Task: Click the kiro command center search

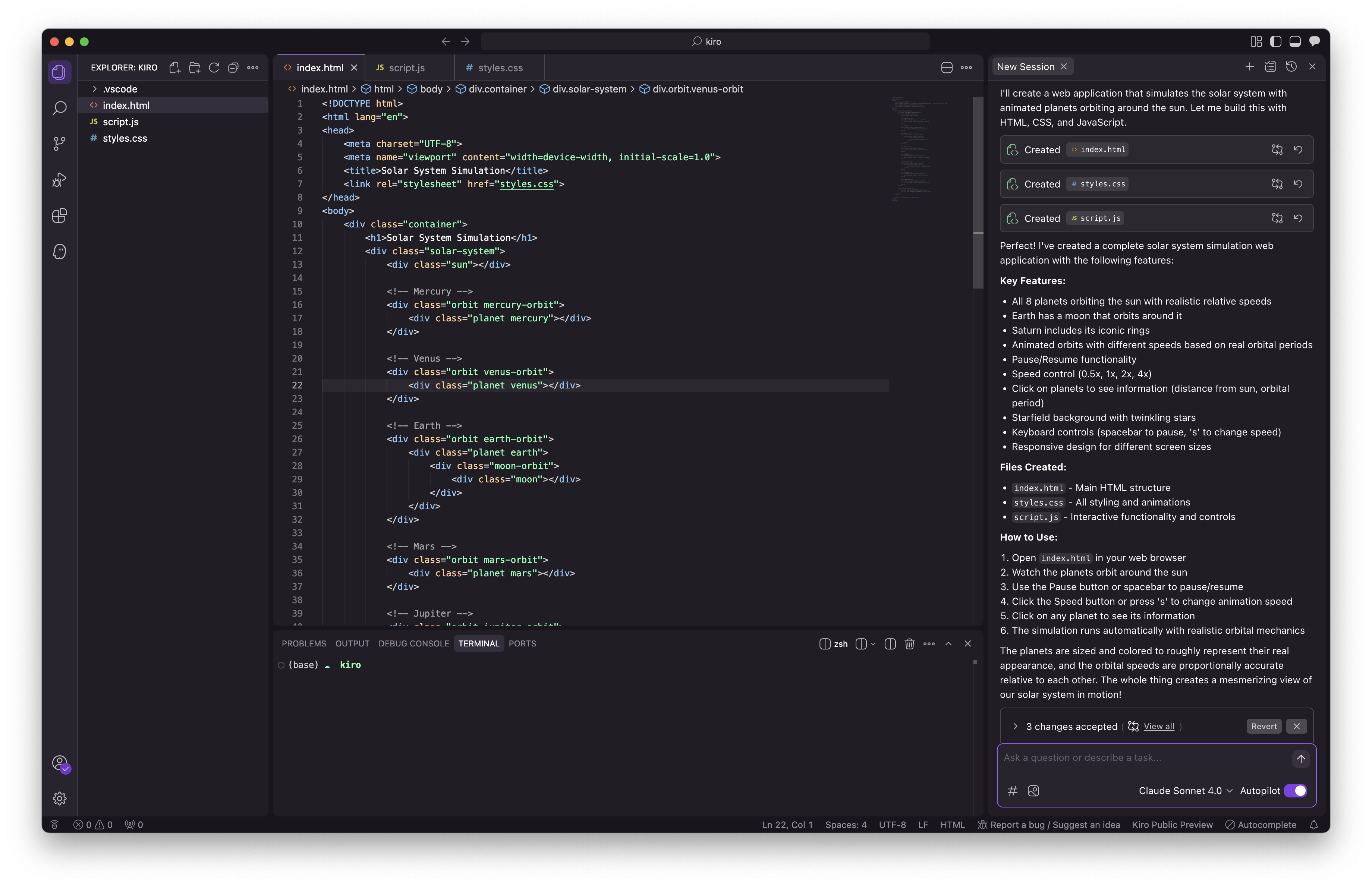Action: pyautogui.click(x=705, y=41)
